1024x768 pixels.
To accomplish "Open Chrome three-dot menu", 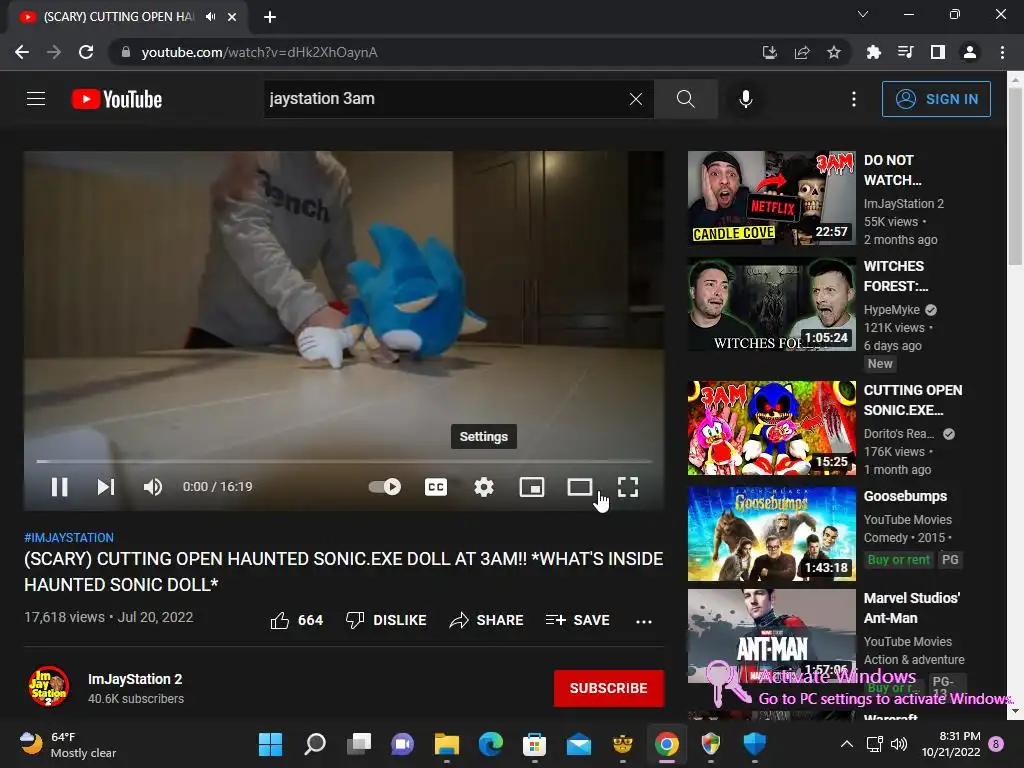I will pyautogui.click(x=1002, y=52).
